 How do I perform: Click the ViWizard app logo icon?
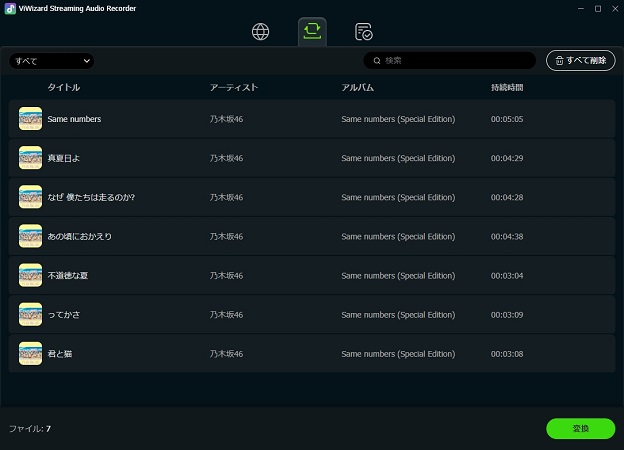(10, 9)
